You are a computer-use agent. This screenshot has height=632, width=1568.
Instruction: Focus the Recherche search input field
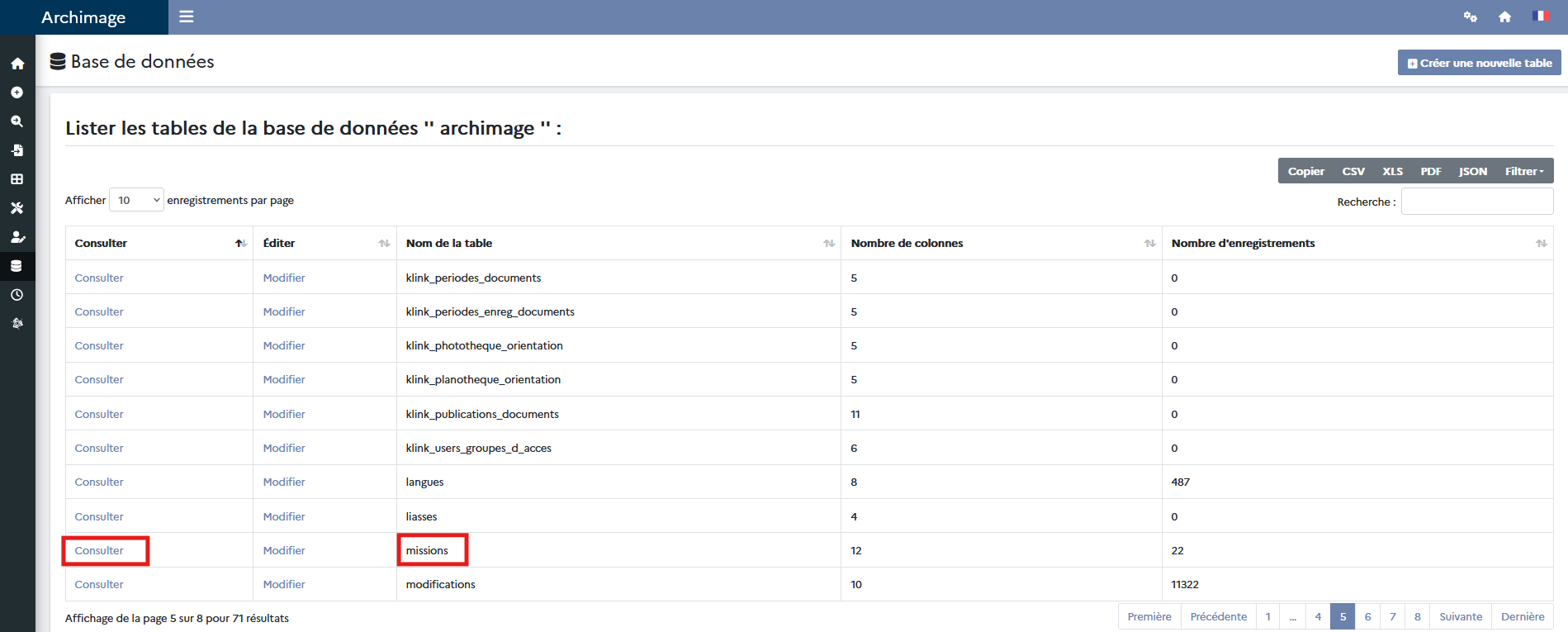(x=1476, y=202)
